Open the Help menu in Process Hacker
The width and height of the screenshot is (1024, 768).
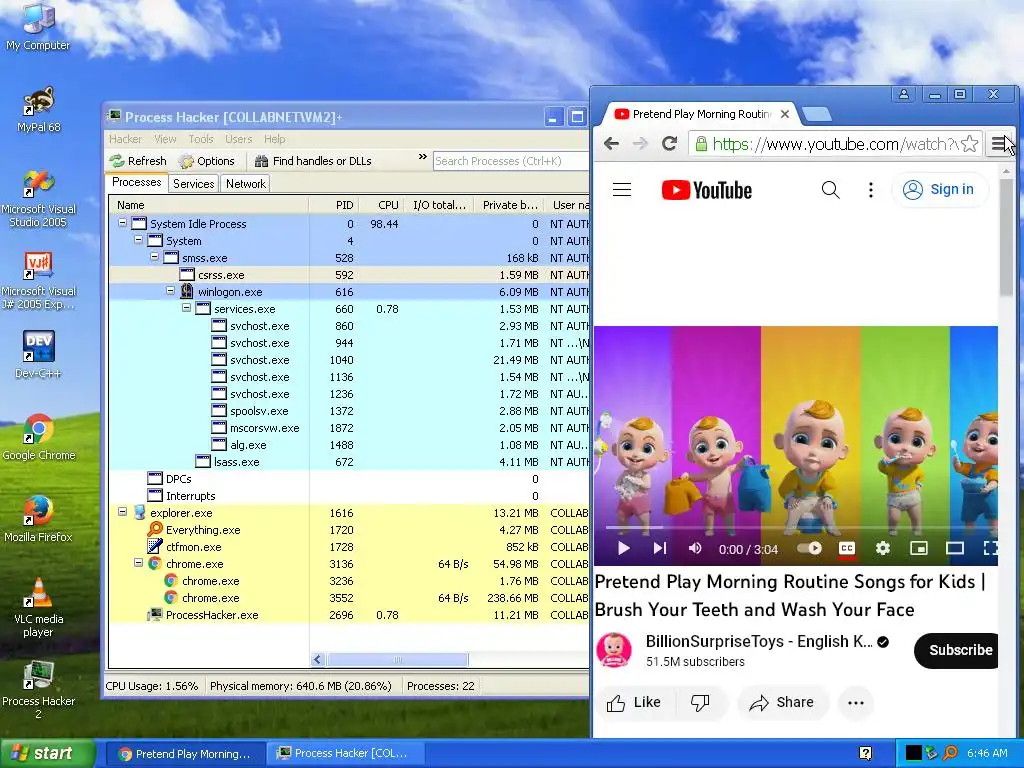coord(274,139)
